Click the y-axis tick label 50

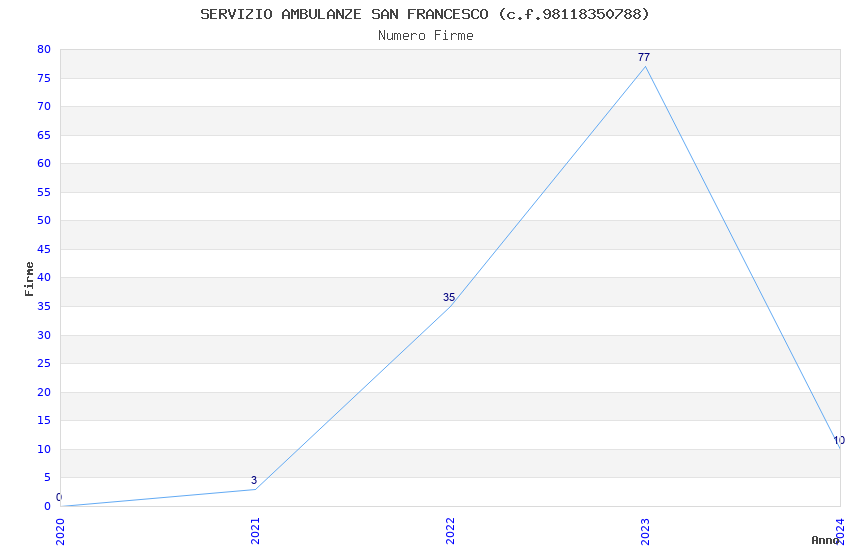click(x=44, y=220)
